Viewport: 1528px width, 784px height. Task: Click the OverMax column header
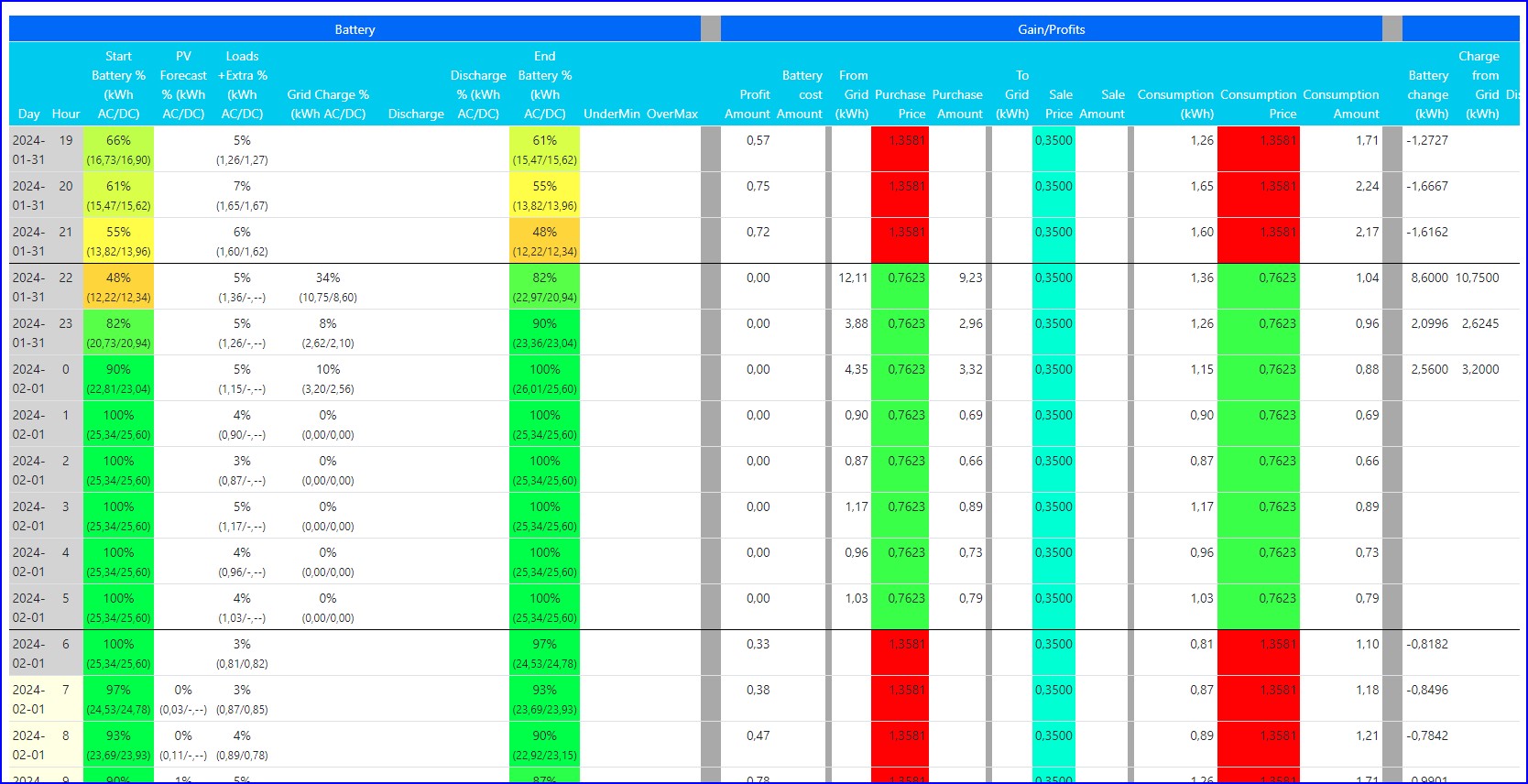[x=672, y=114]
